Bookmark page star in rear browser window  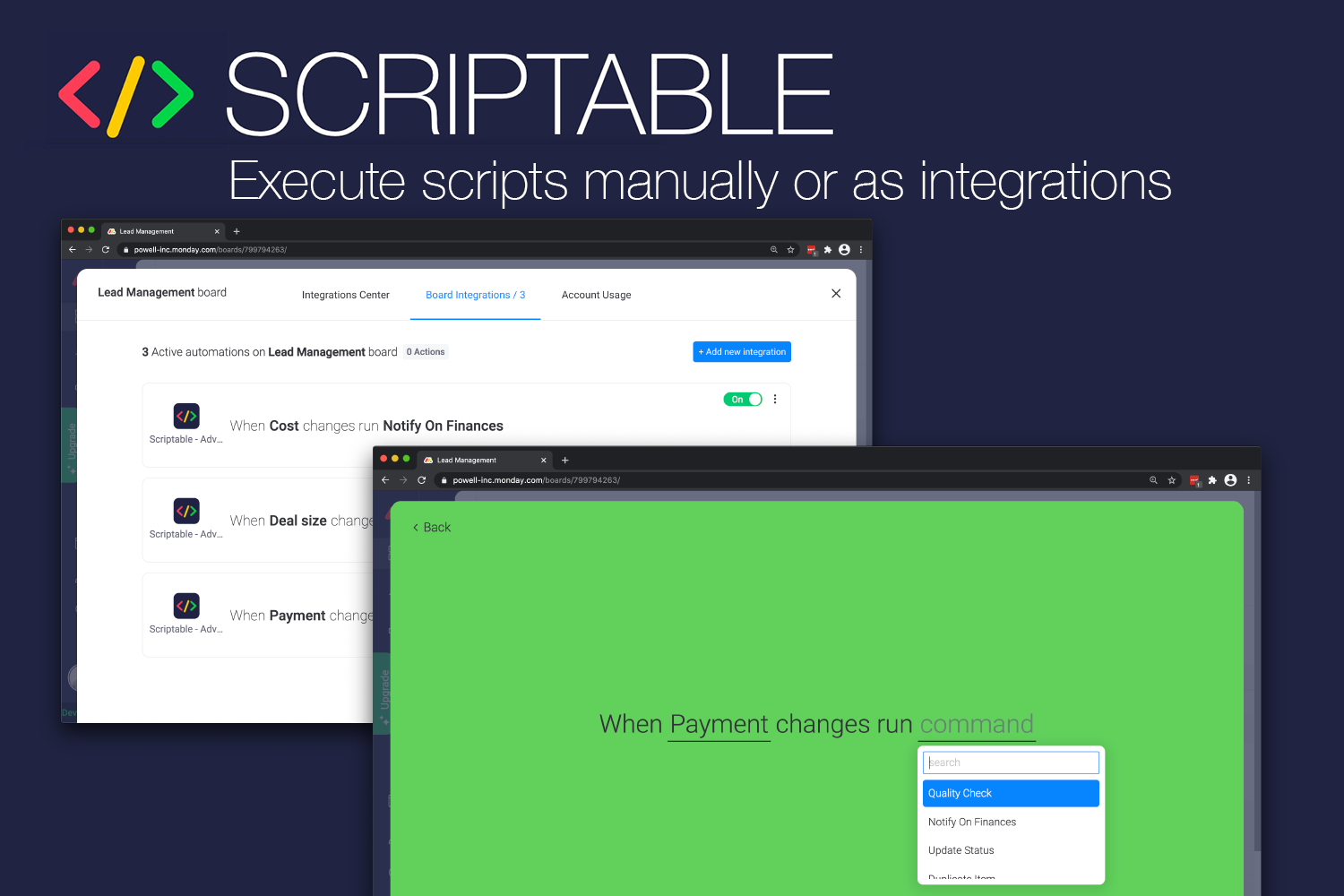pyautogui.click(x=790, y=250)
